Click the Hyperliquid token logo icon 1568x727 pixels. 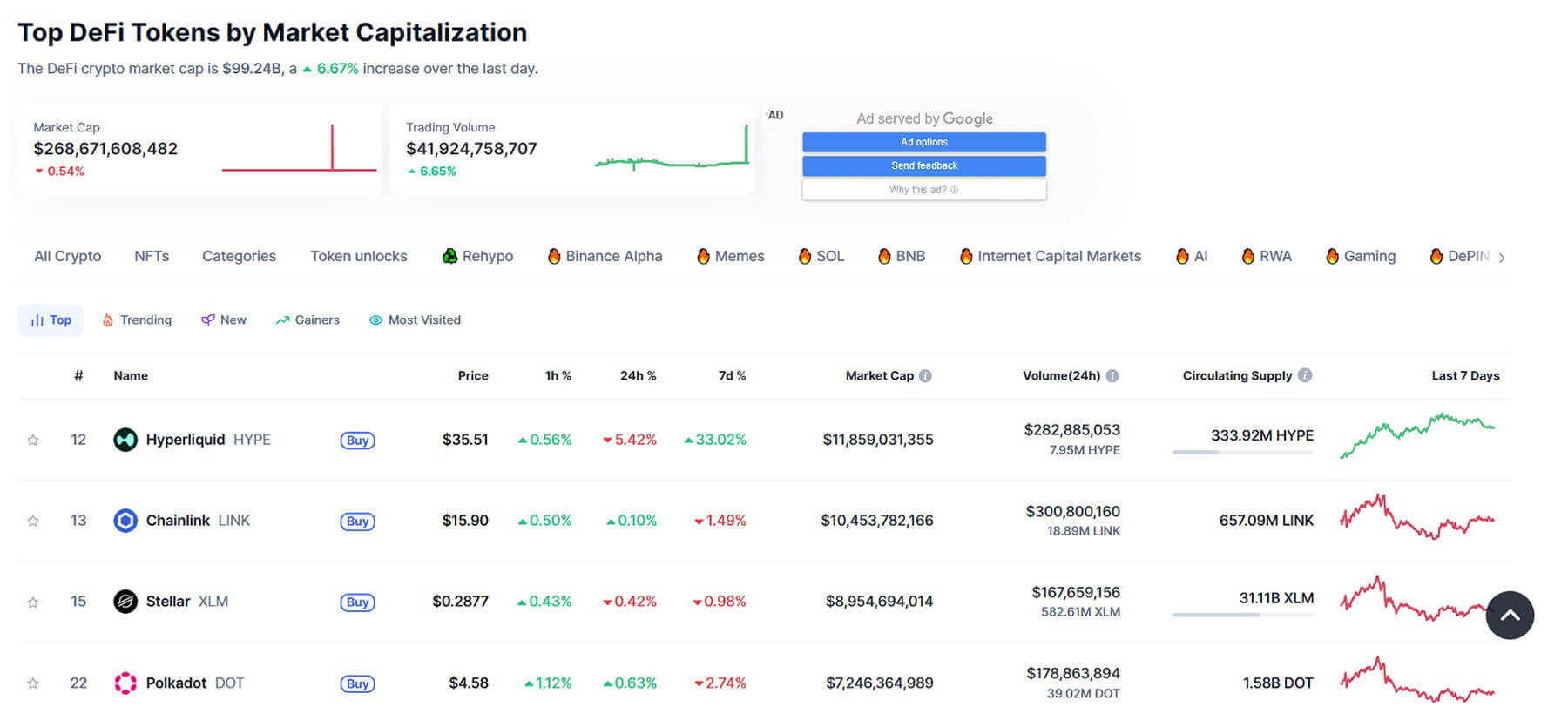(x=125, y=440)
